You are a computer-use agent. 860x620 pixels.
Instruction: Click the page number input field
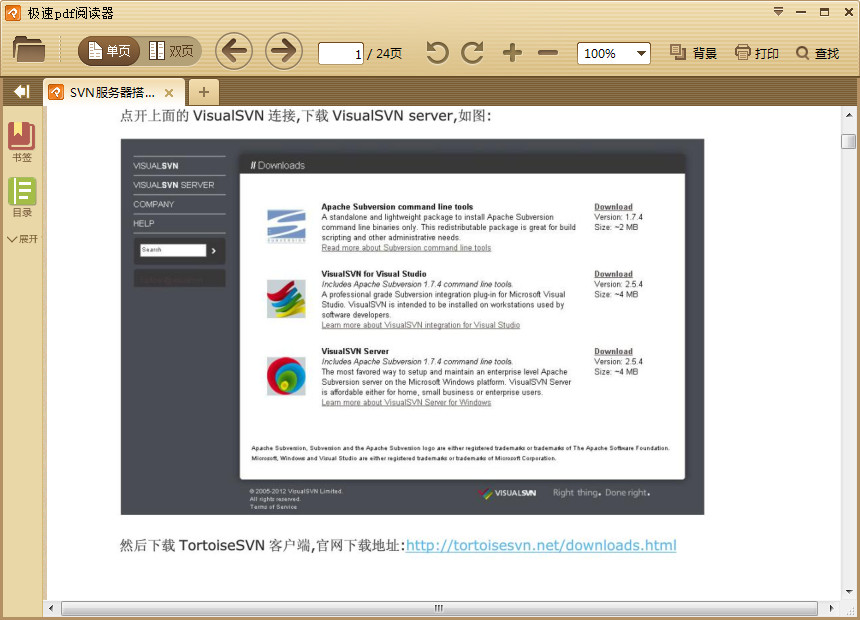[x=341, y=54]
